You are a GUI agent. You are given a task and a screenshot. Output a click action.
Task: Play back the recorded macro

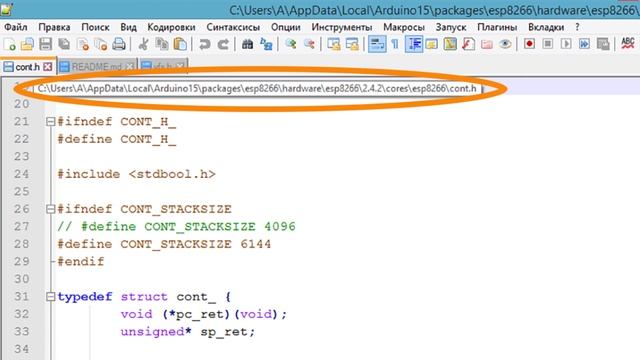coord(566,44)
